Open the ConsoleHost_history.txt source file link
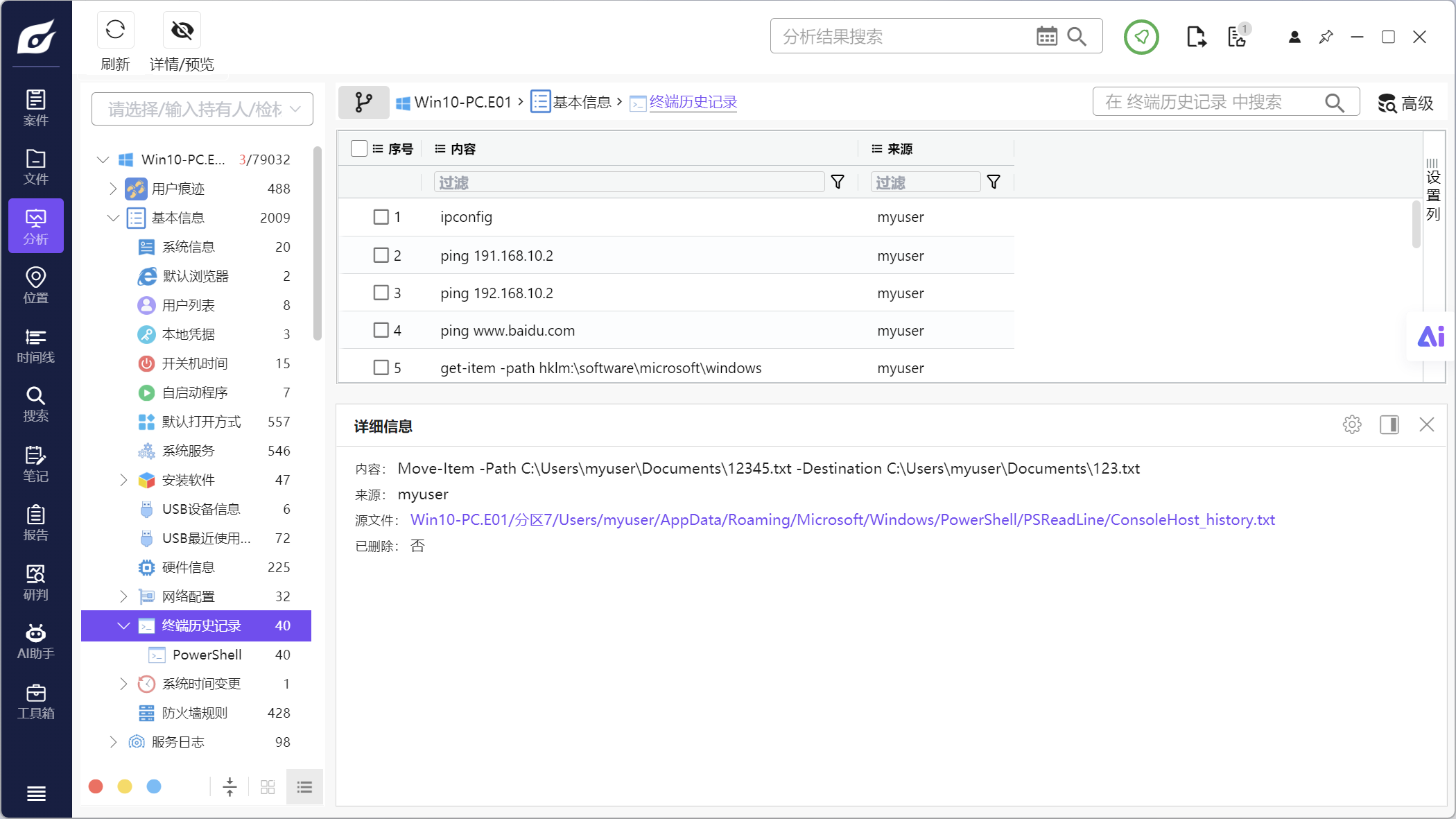Screen dimensions: 1456x819 tap(842, 520)
